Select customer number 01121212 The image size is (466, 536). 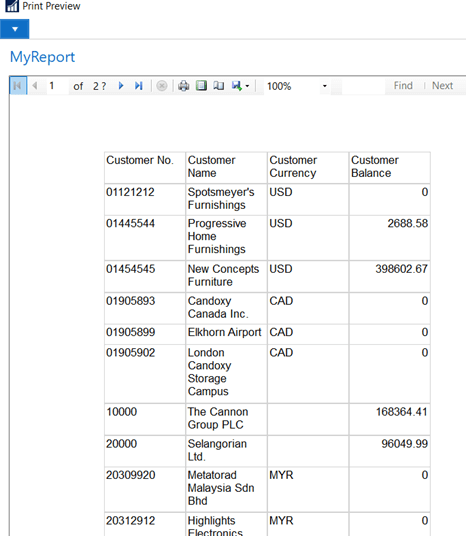click(130, 192)
